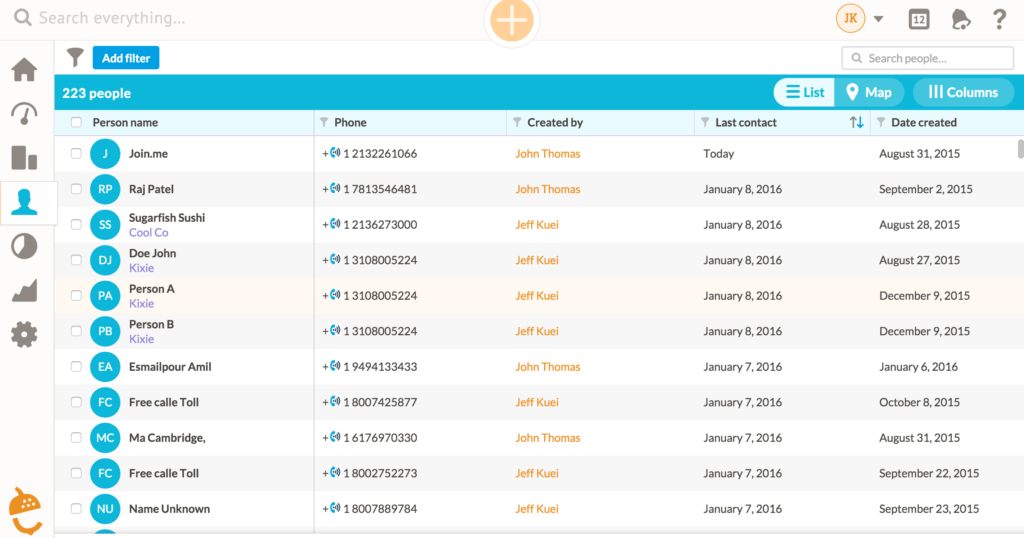Image resolution: width=1024 pixels, height=538 pixels.
Task: Open the Home icon in the sidebar
Action: click(24, 70)
